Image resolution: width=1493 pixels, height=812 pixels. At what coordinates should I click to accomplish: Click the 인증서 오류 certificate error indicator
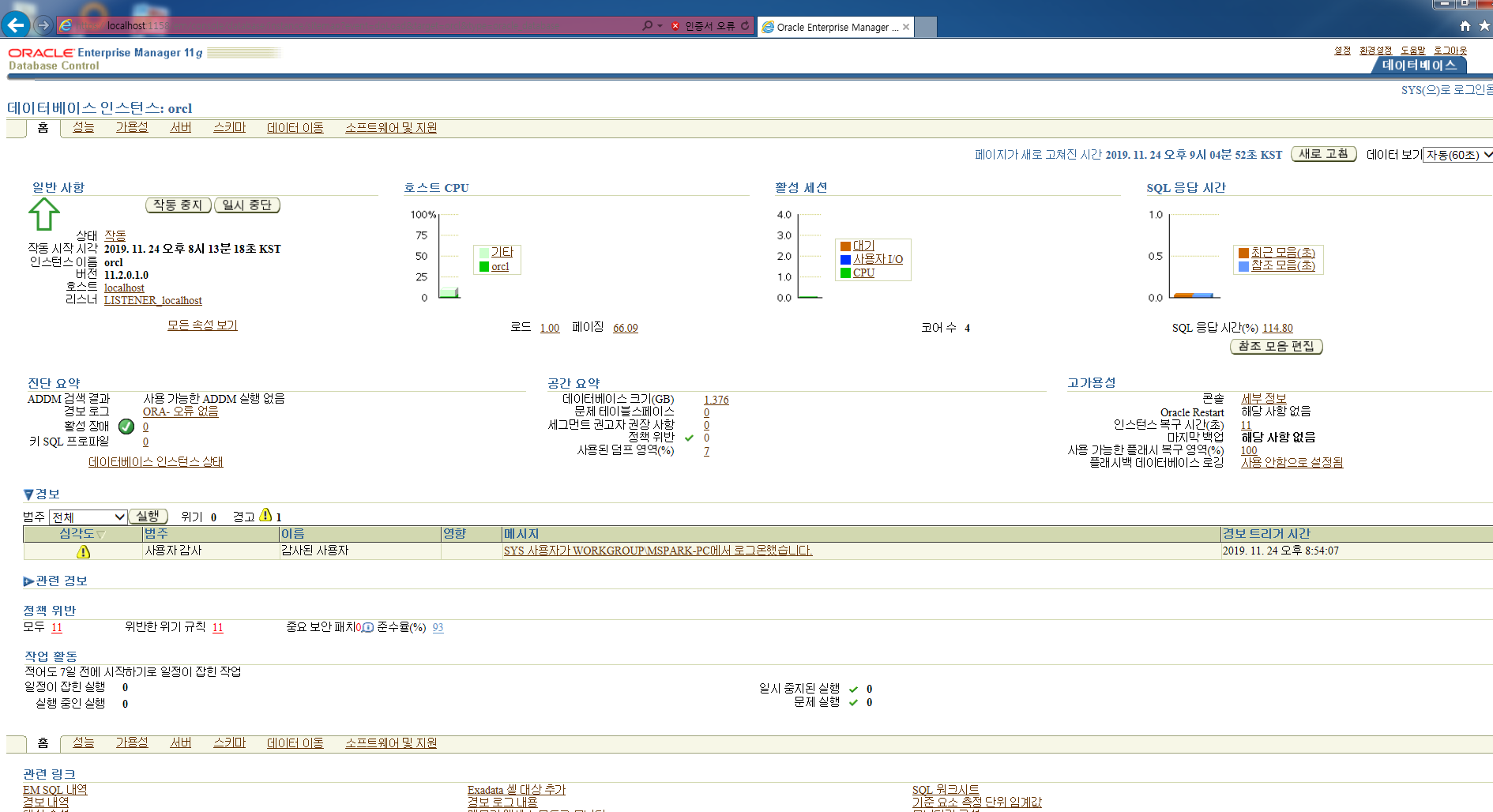(703, 25)
